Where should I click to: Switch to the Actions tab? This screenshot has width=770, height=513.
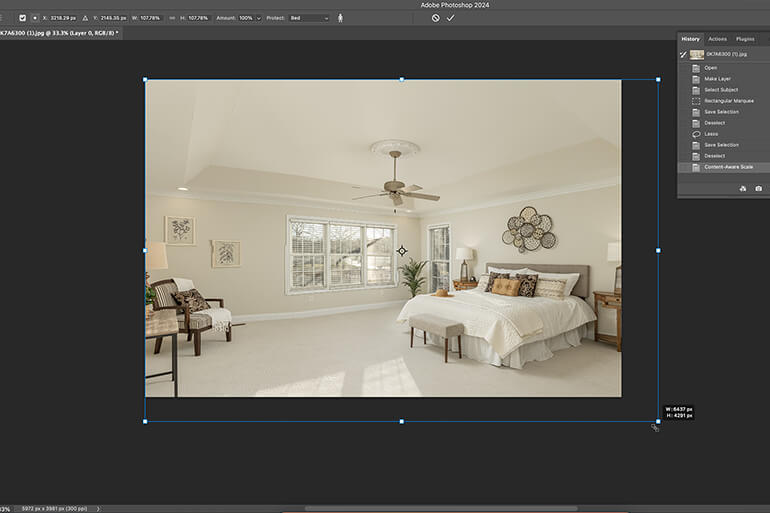click(717, 39)
